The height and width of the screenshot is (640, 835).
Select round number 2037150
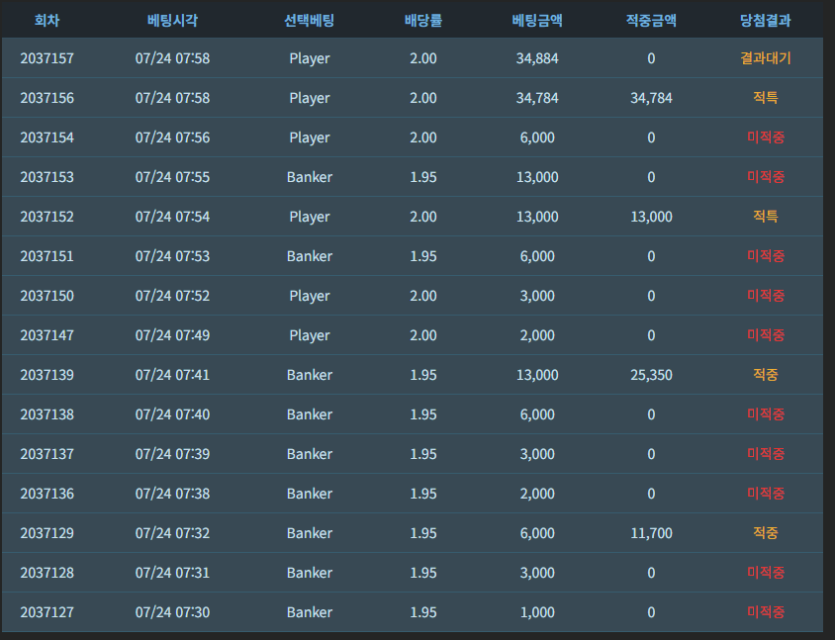click(x=47, y=296)
